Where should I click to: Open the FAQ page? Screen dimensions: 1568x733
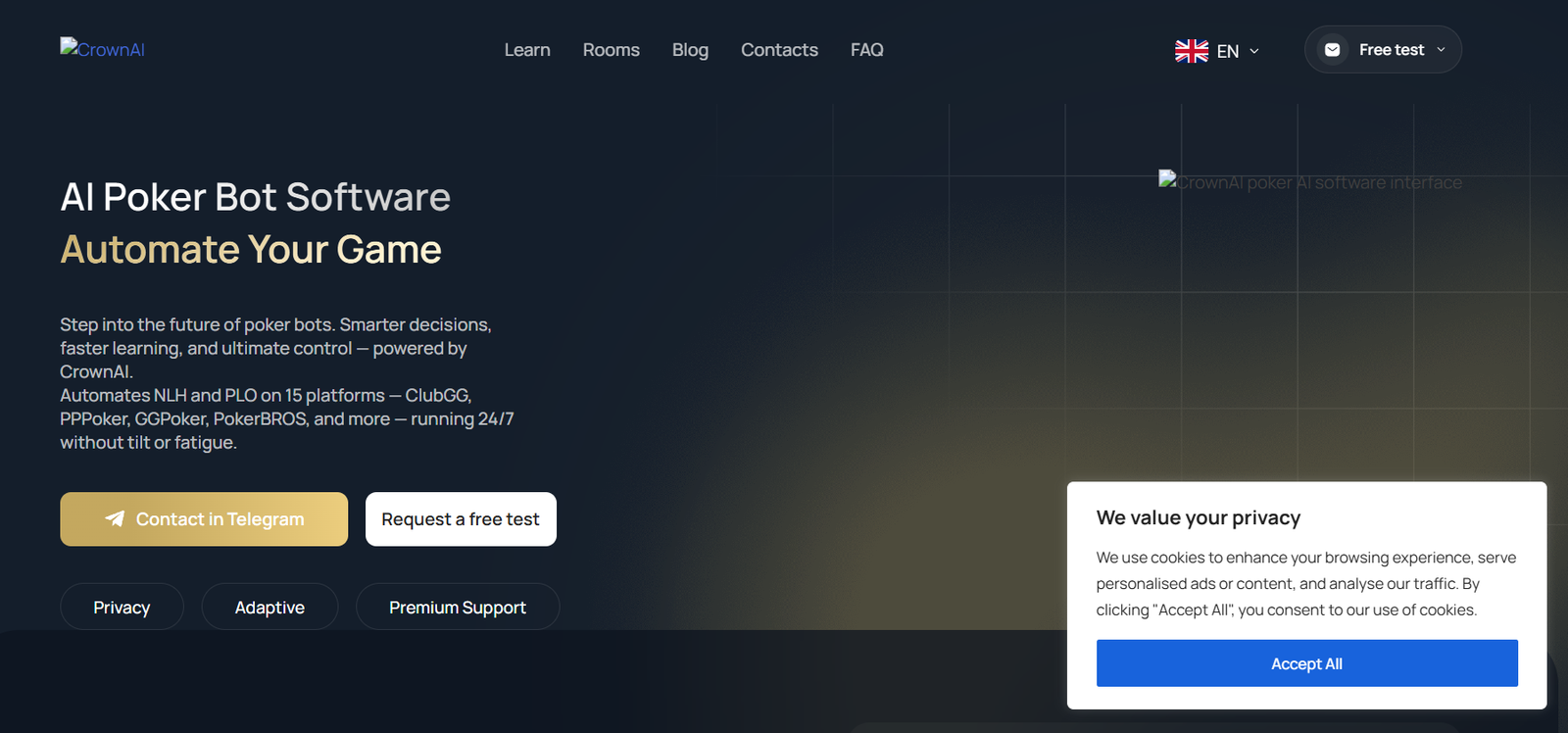point(867,50)
